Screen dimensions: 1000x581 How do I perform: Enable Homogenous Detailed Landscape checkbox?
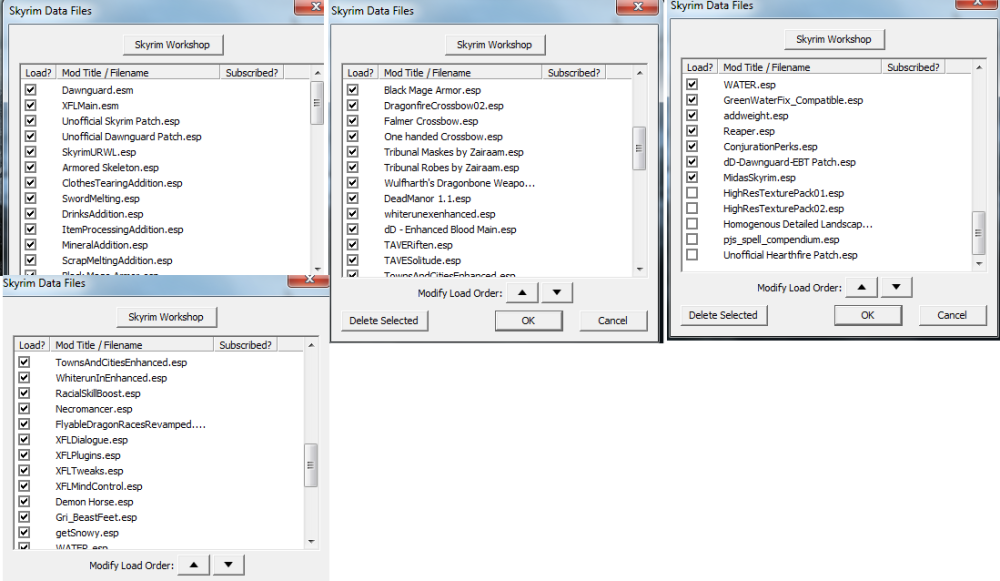pos(692,224)
